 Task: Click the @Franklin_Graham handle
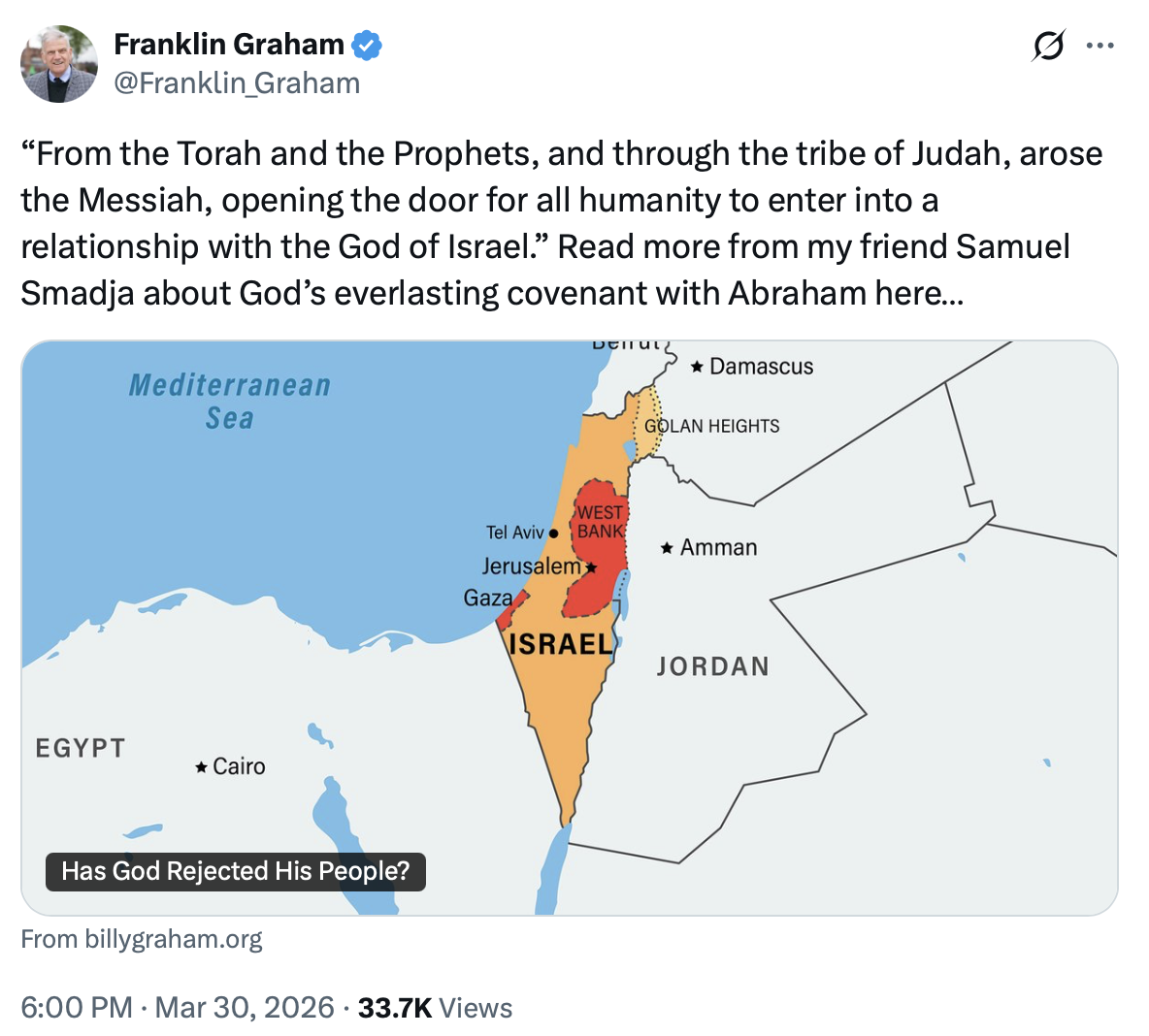coord(237,83)
